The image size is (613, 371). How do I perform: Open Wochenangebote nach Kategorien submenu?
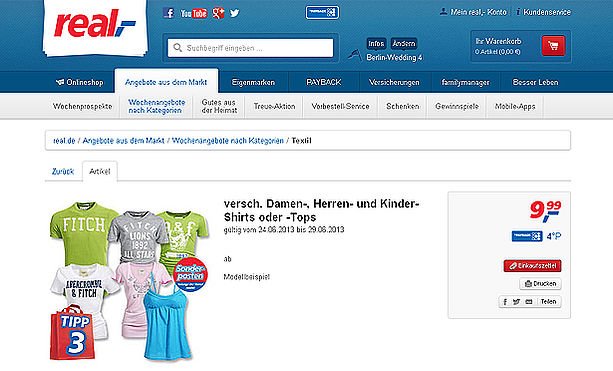[157, 106]
